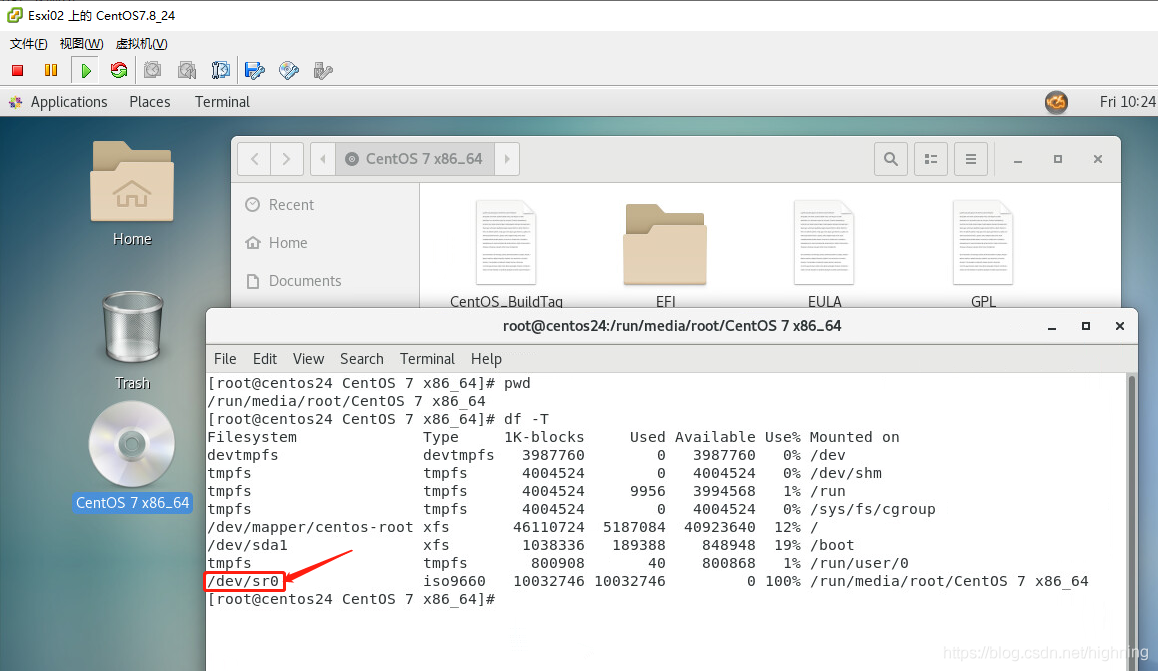Image resolution: width=1158 pixels, height=671 pixels.
Task: Click the green power on play button
Action: 86,71
